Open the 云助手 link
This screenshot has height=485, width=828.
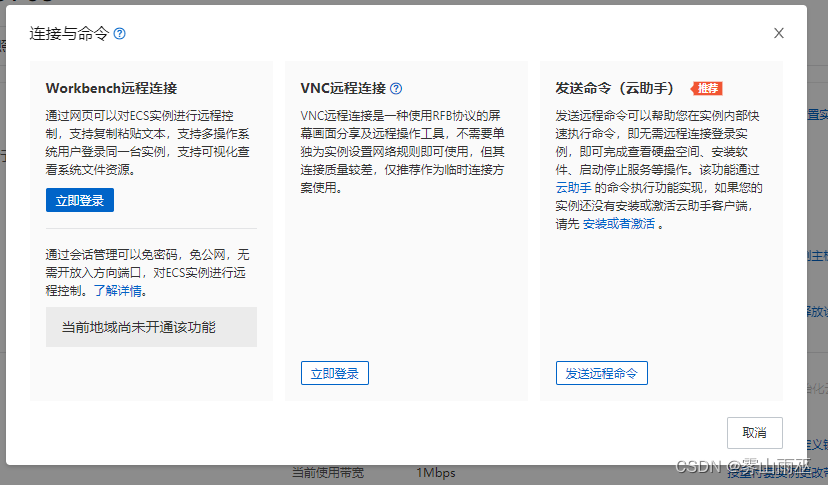tap(573, 188)
